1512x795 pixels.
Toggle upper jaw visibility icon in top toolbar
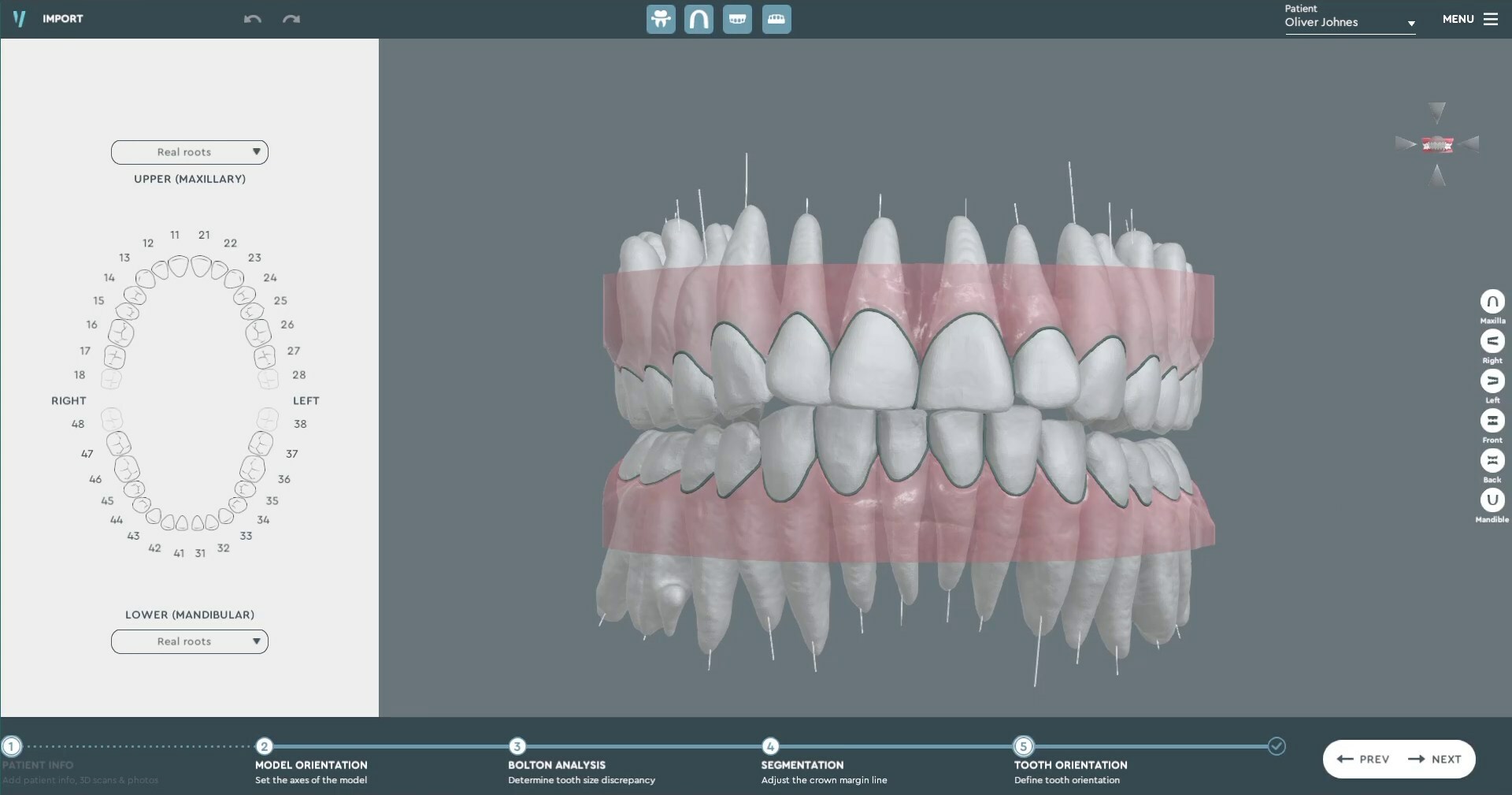[737, 19]
